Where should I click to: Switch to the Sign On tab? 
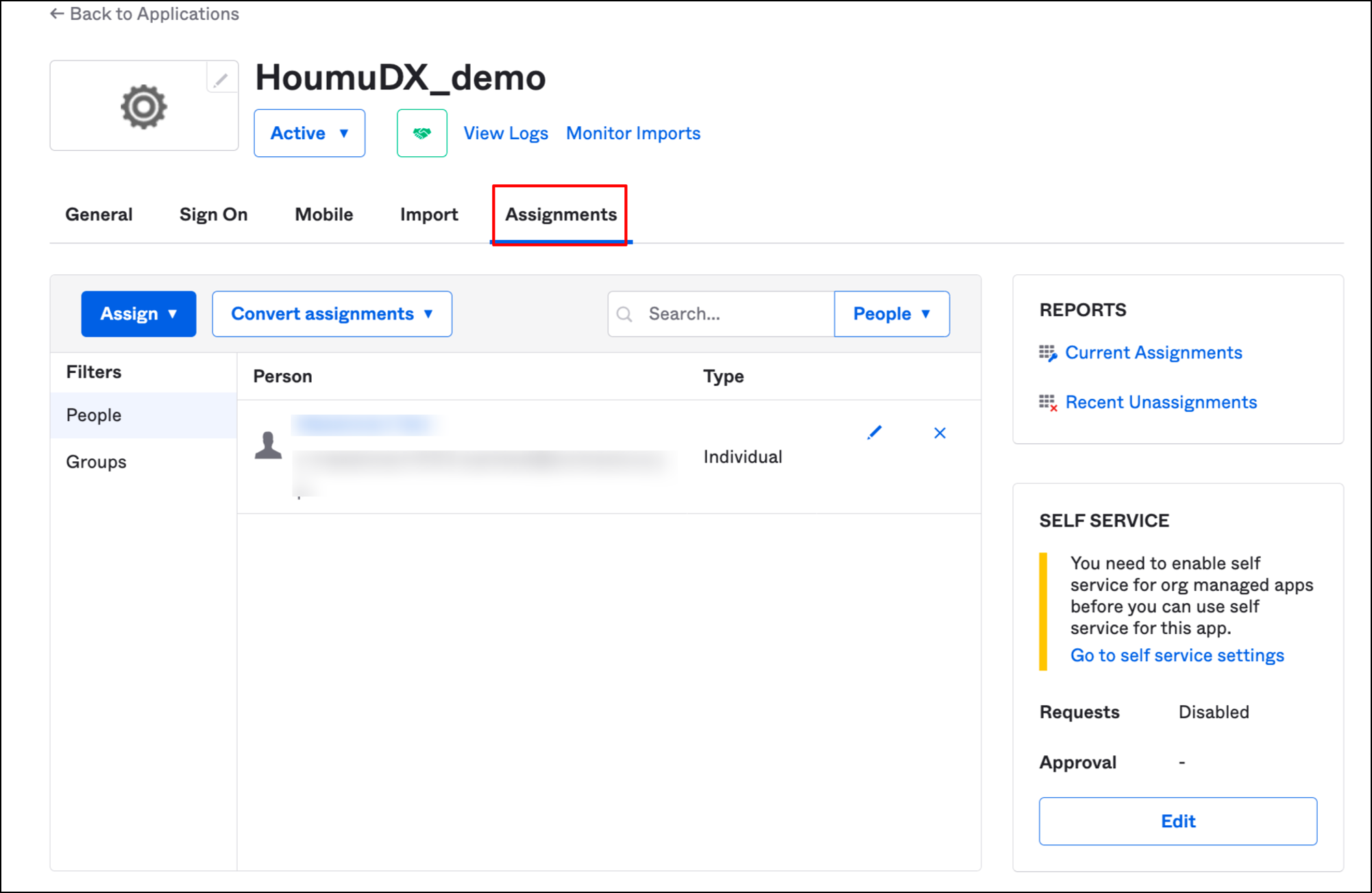[x=213, y=215]
